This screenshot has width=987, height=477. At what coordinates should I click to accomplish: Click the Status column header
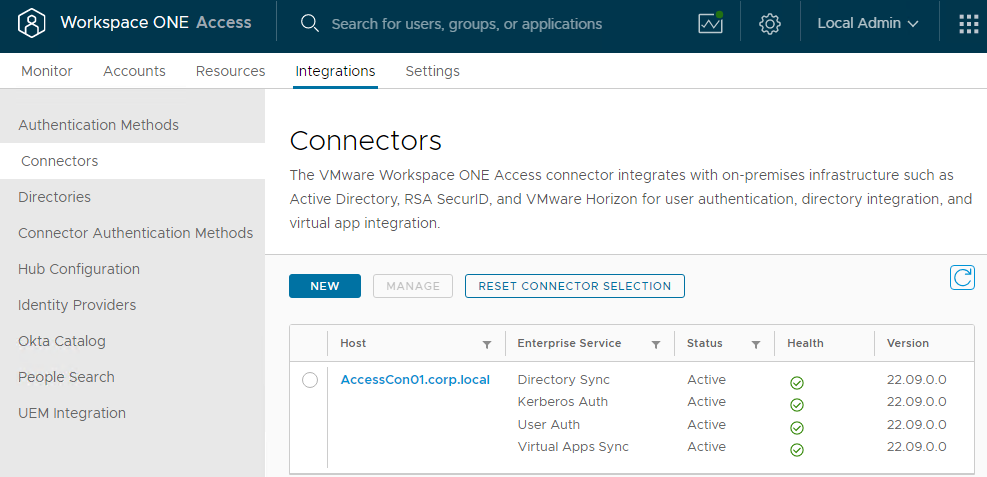pos(704,343)
